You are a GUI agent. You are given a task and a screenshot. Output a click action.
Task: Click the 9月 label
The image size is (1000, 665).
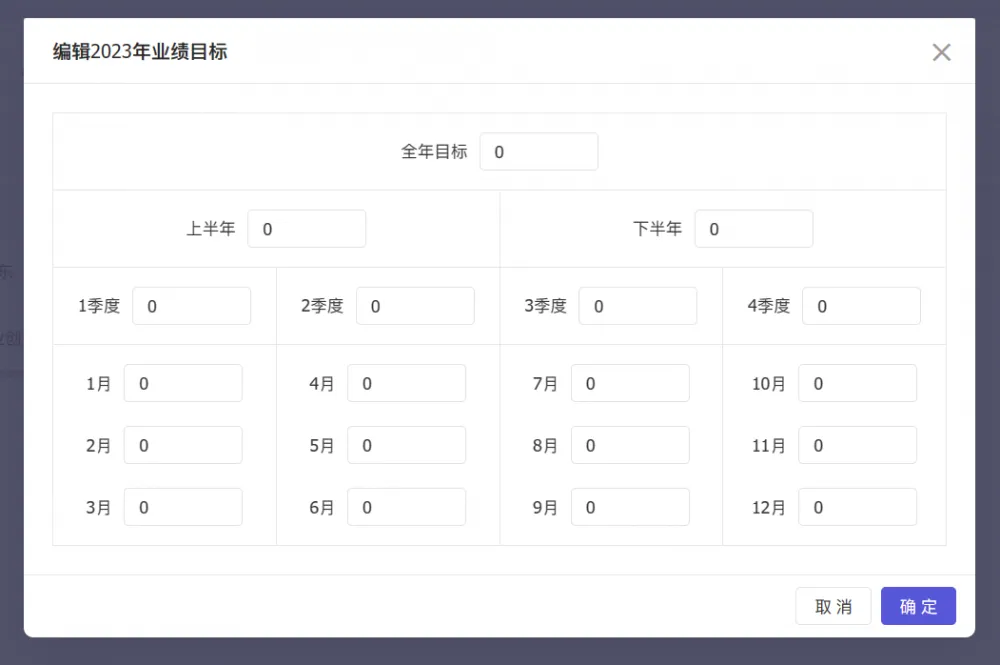coord(545,508)
